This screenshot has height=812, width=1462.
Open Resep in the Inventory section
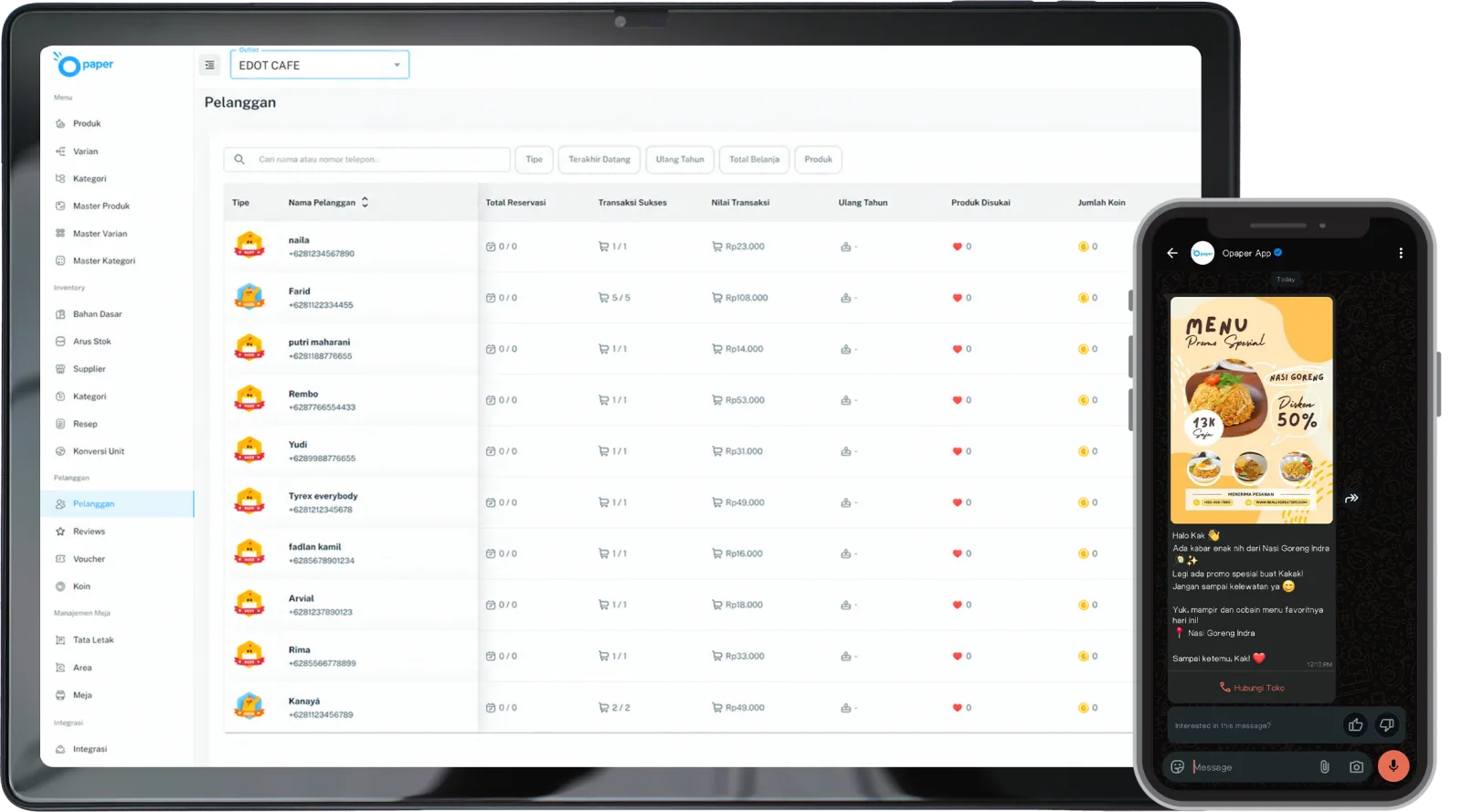[x=85, y=424]
